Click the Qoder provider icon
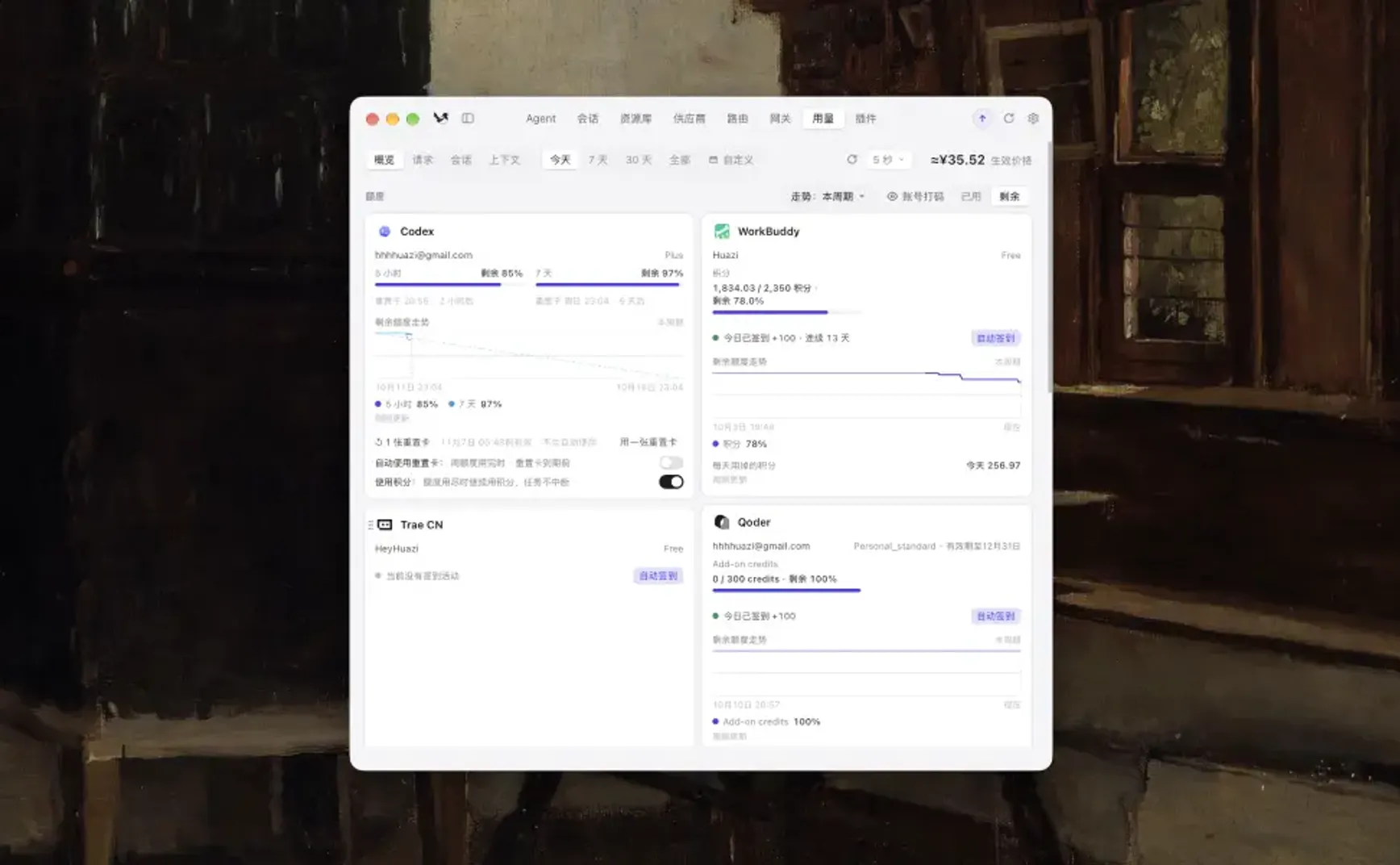The height and width of the screenshot is (865, 1400). (722, 522)
